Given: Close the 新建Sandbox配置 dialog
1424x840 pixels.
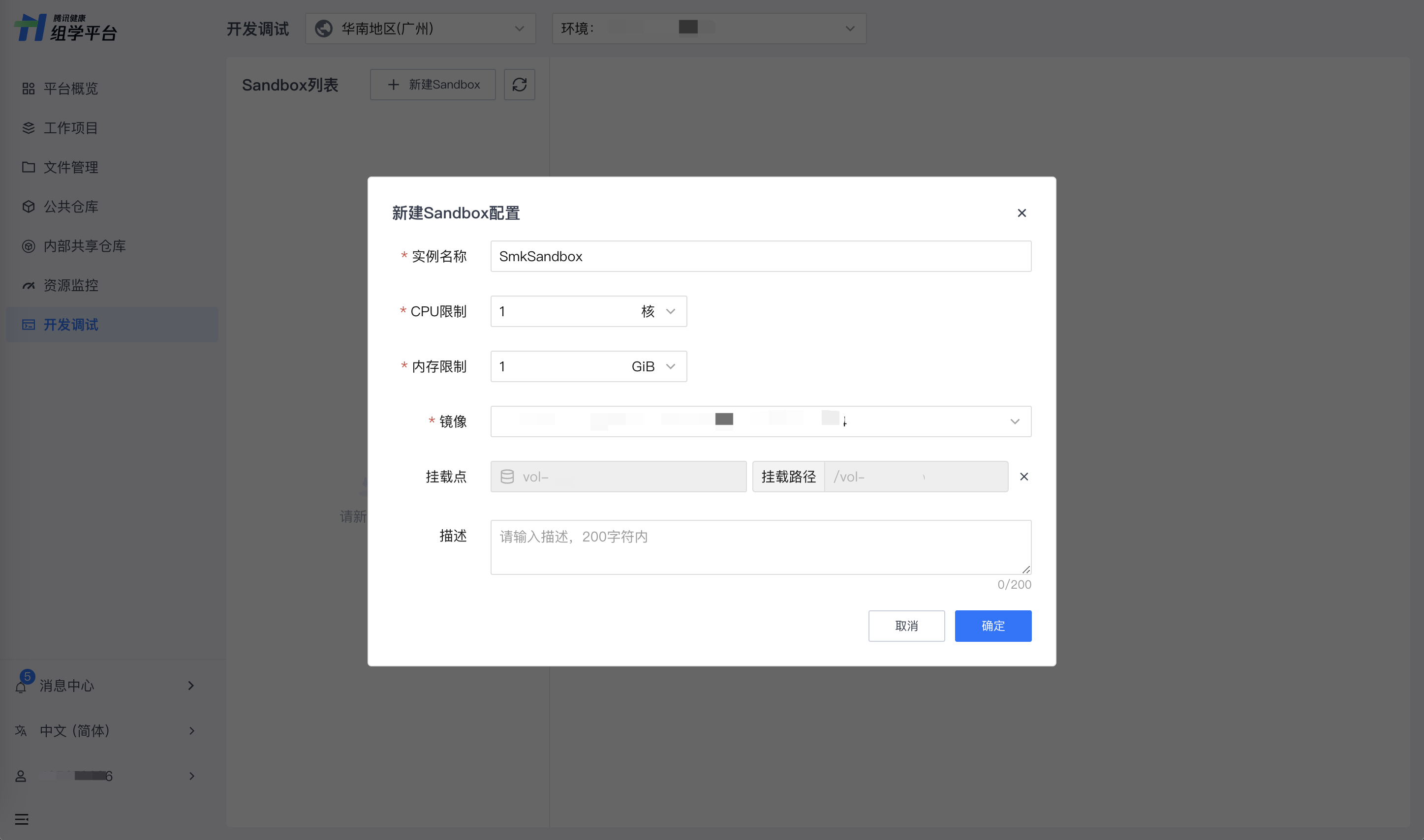Looking at the screenshot, I should pos(1022,213).
